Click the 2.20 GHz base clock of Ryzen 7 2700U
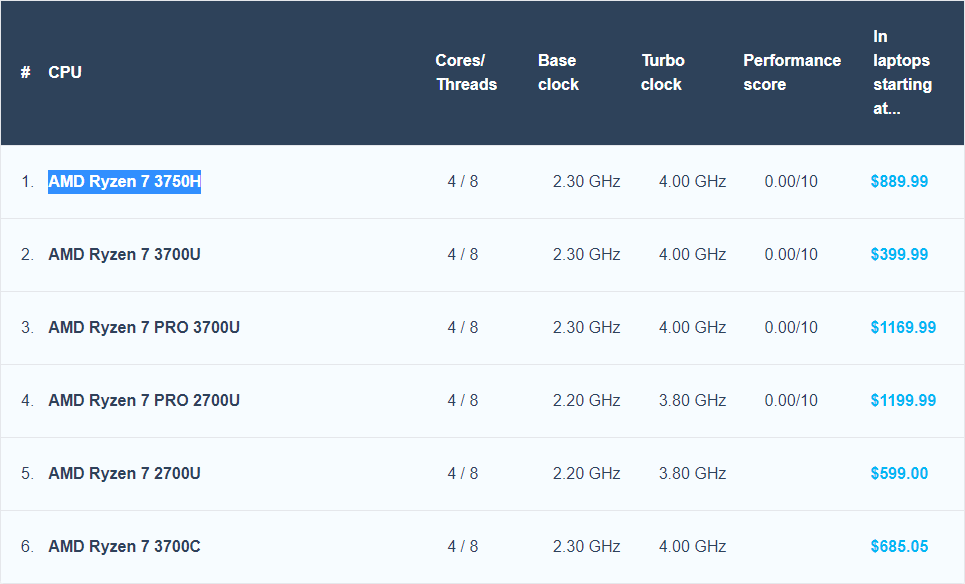The image size is (965, 584). (x=587, y=473)
